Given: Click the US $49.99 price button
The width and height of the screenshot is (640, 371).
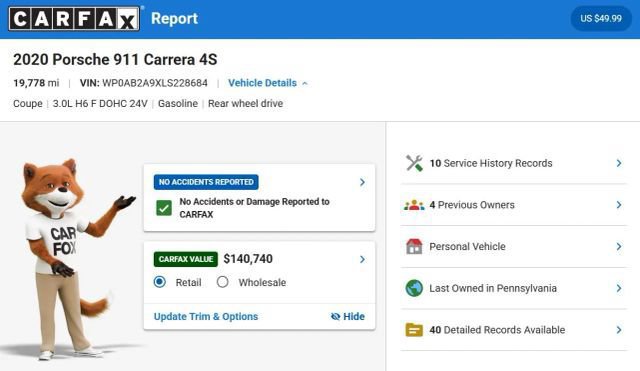Looking at the screenshot, I should pos(601,18).
